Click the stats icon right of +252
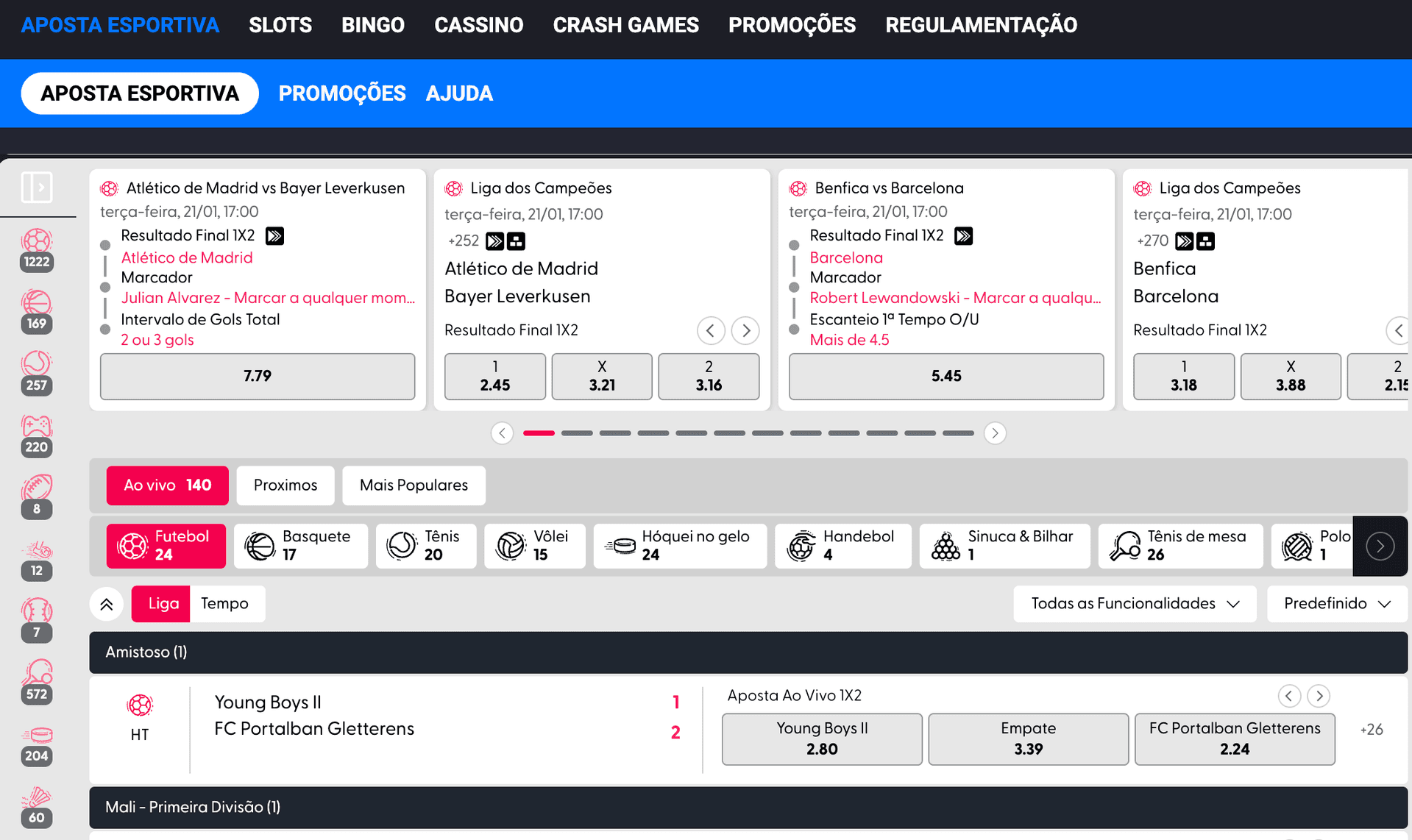 516,241
